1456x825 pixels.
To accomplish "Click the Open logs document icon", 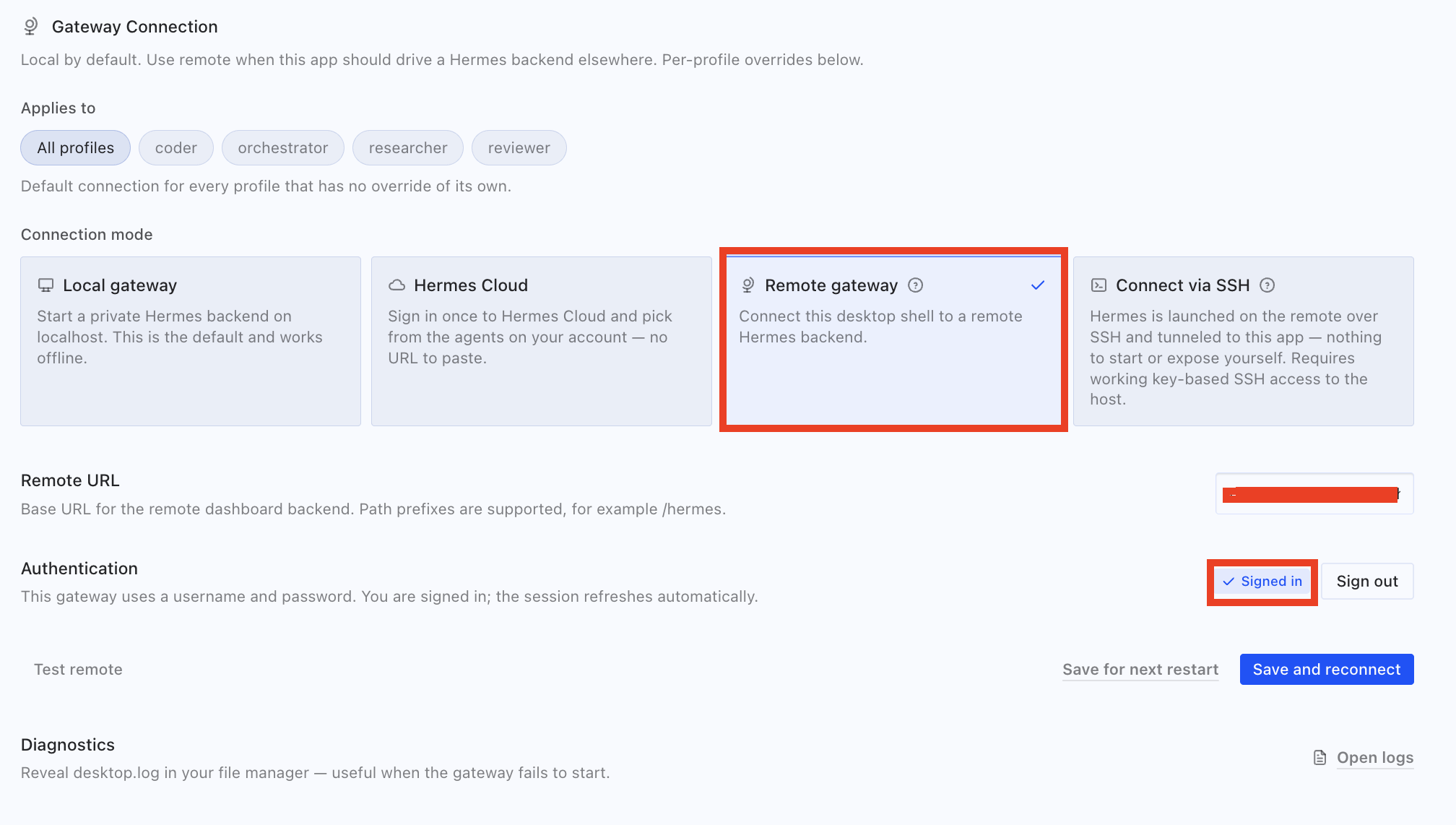I will (x=1319, y=758).
